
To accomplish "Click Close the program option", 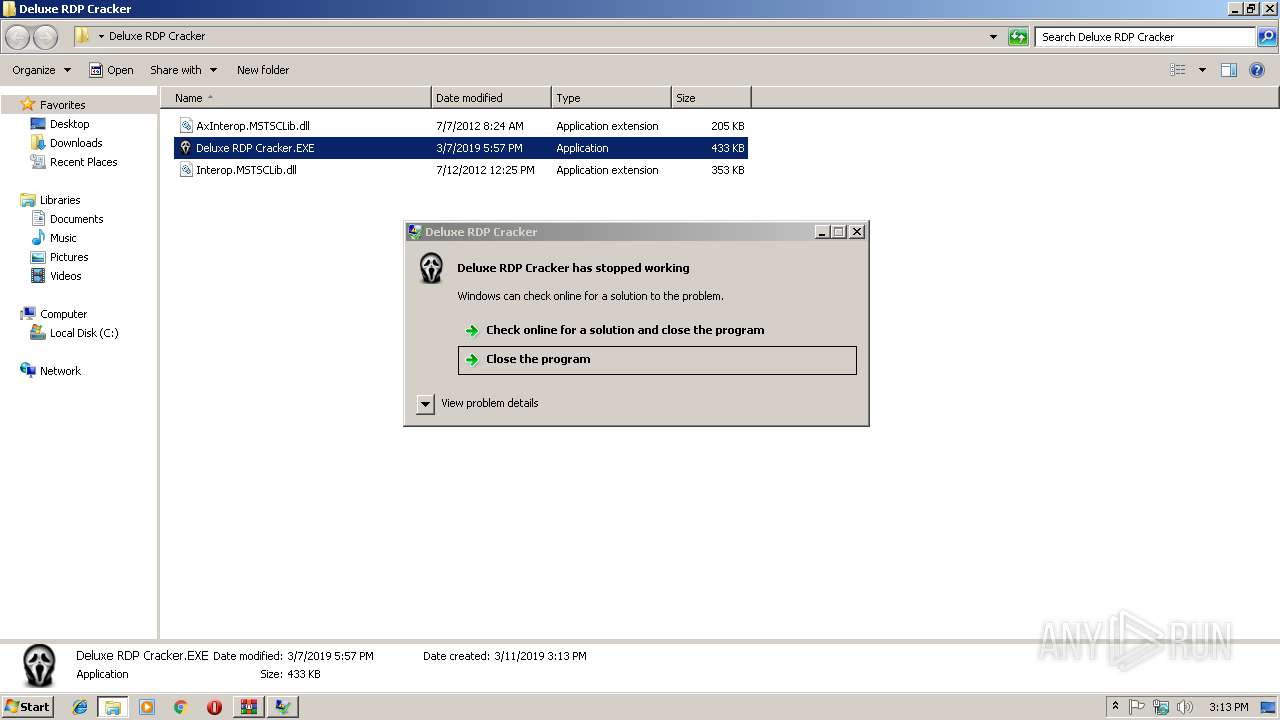I will pos(657,360).
